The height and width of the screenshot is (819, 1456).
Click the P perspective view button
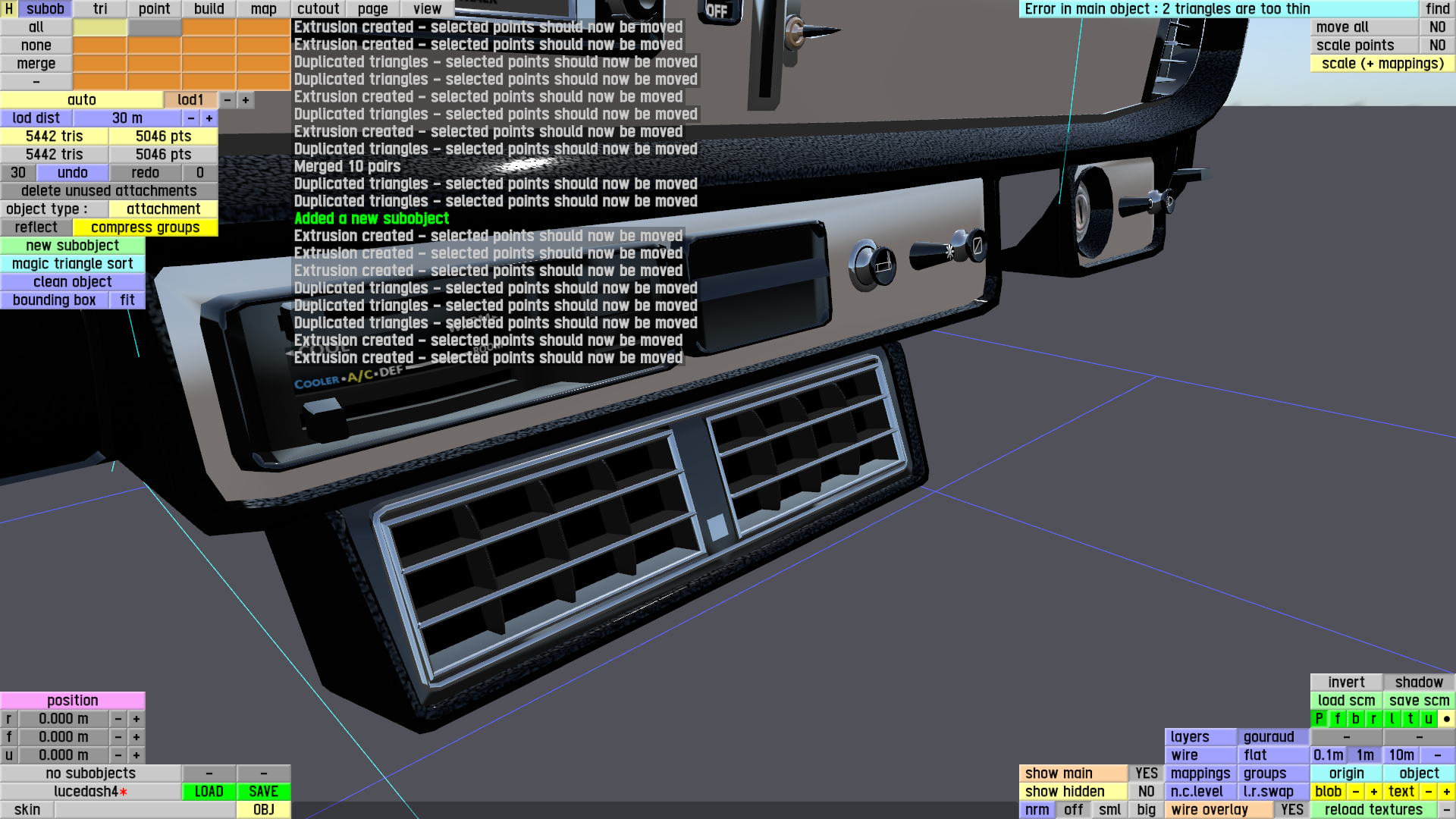tap(1319, 718)
